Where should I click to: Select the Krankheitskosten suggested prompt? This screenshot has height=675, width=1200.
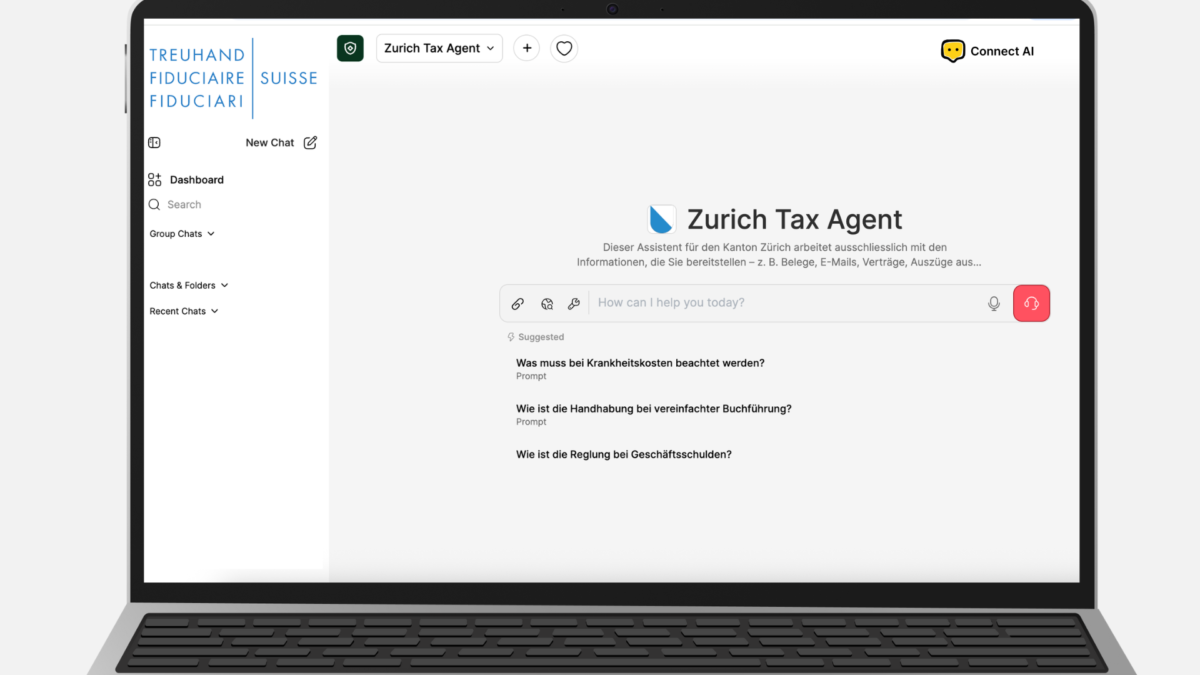tap(640, 363)
